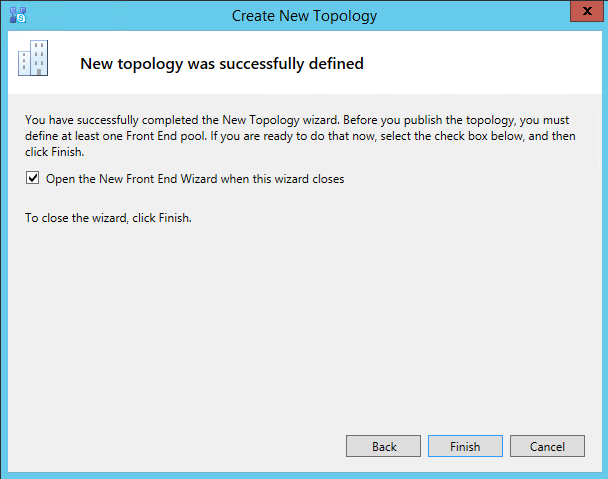This screenshot has width=608, height=479.
Task: Click 'publish the topology' phrase in description
Action: (x=459, y=120)
